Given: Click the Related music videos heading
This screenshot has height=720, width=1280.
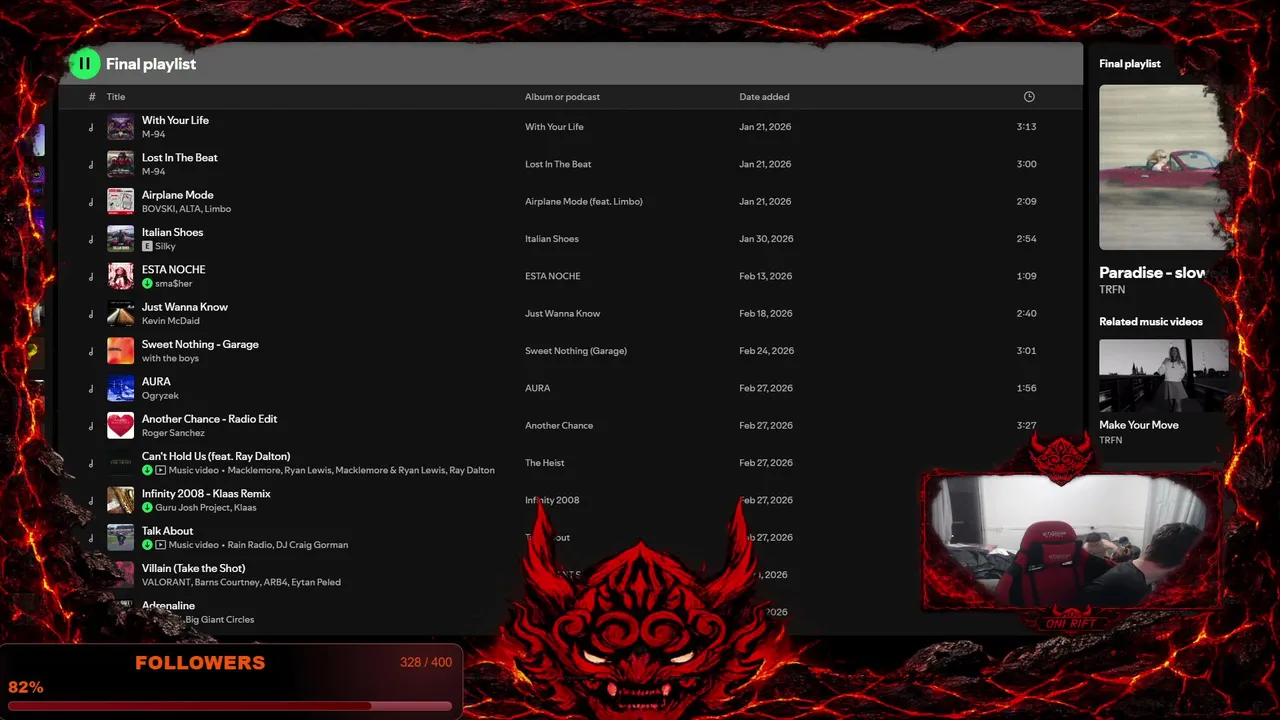Looking at the screenshot, I should click(1151, 322).
